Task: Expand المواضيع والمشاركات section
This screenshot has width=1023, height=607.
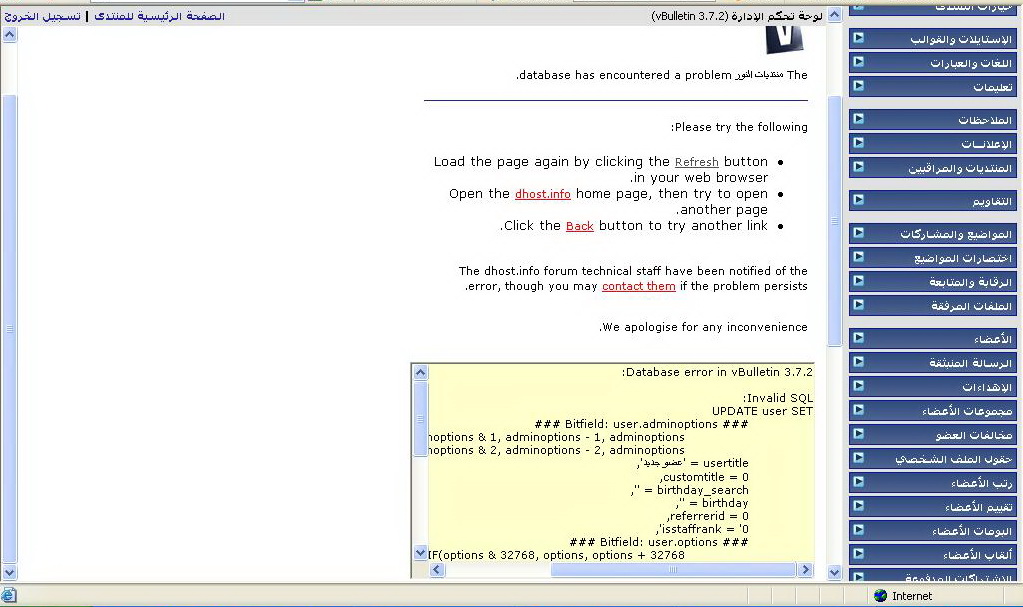Action: pos(933,234)
